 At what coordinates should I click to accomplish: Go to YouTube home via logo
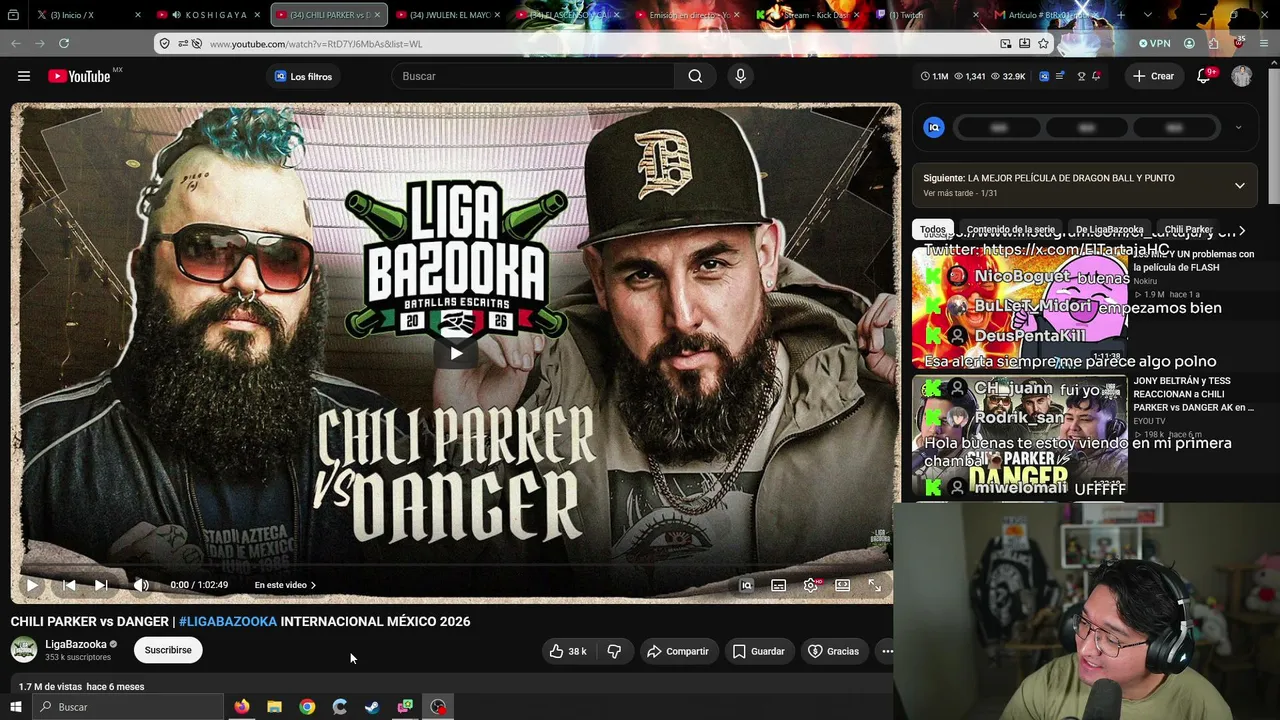79,76
